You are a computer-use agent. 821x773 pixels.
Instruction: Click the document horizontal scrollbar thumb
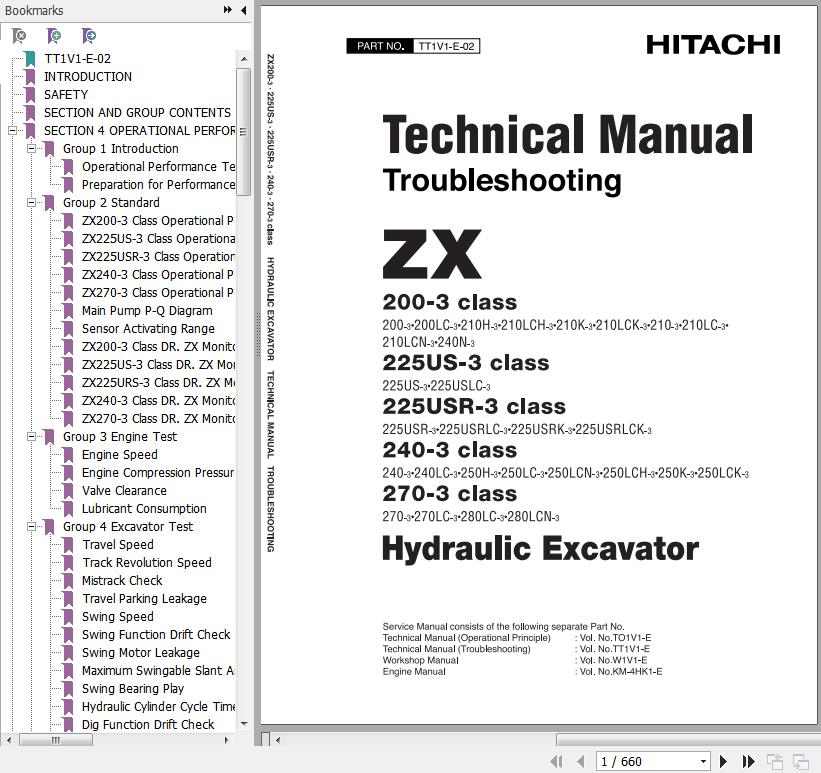(687, 740)
